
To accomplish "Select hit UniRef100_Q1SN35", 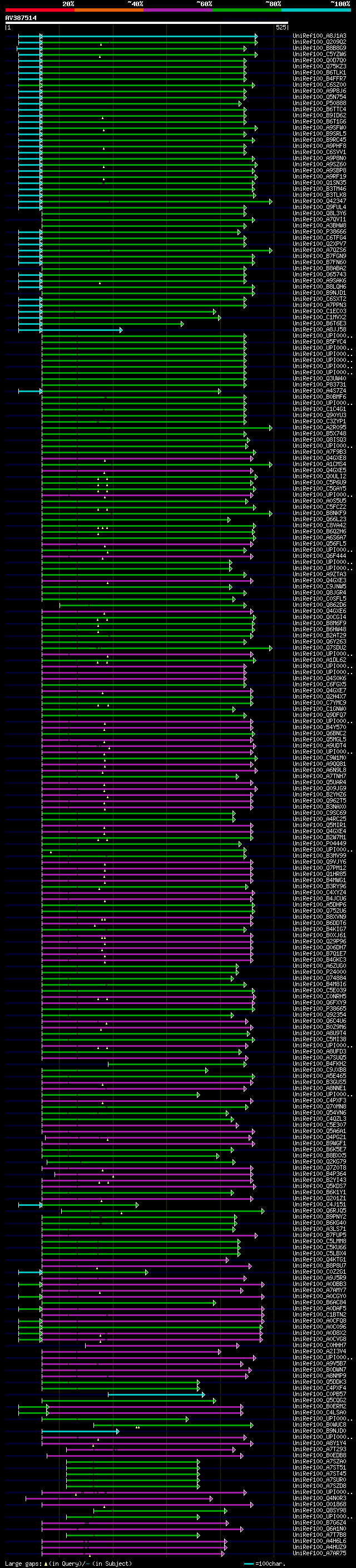I will coord(319,182).
